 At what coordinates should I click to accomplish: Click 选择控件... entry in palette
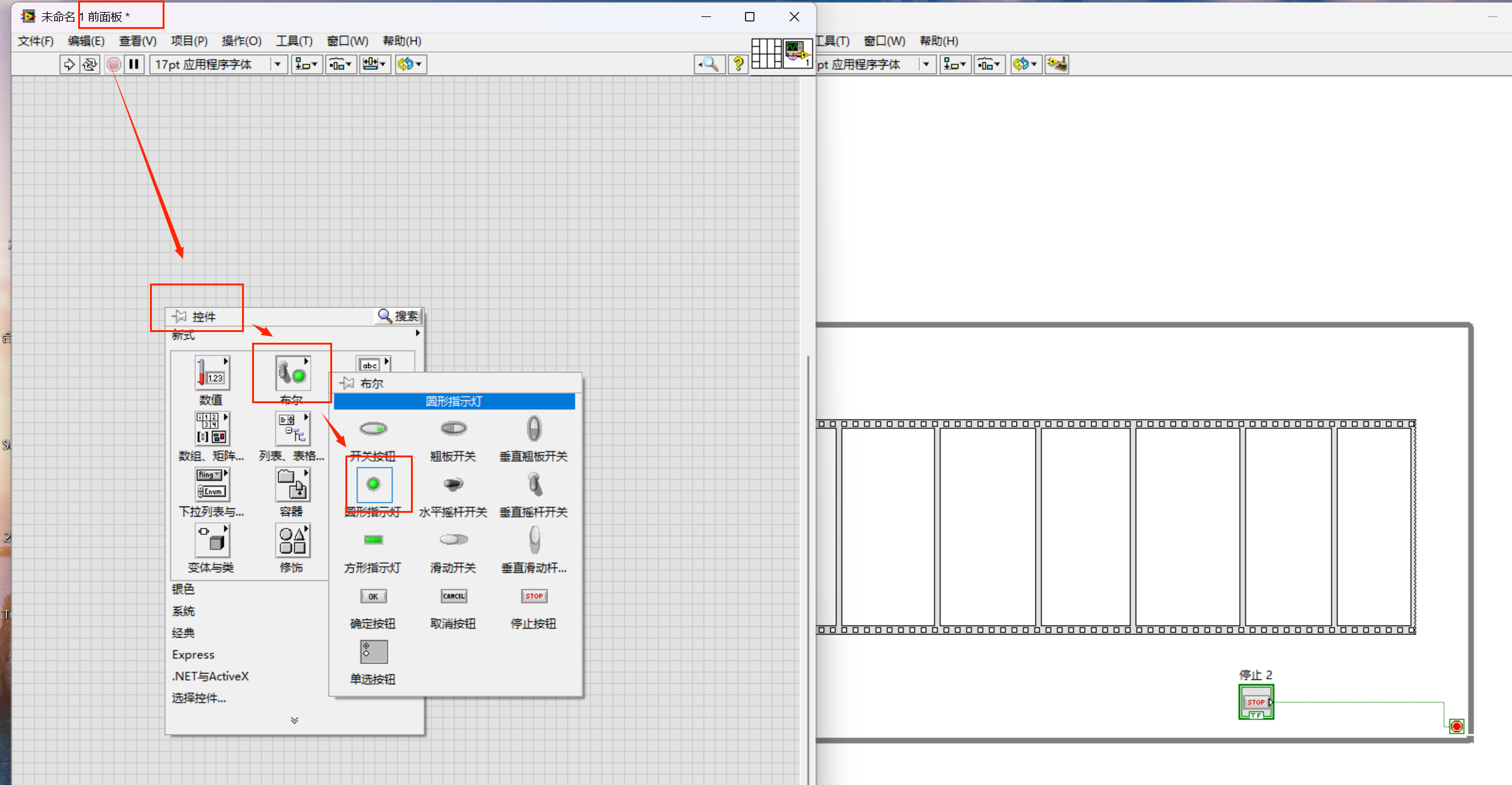pos(199,697)
